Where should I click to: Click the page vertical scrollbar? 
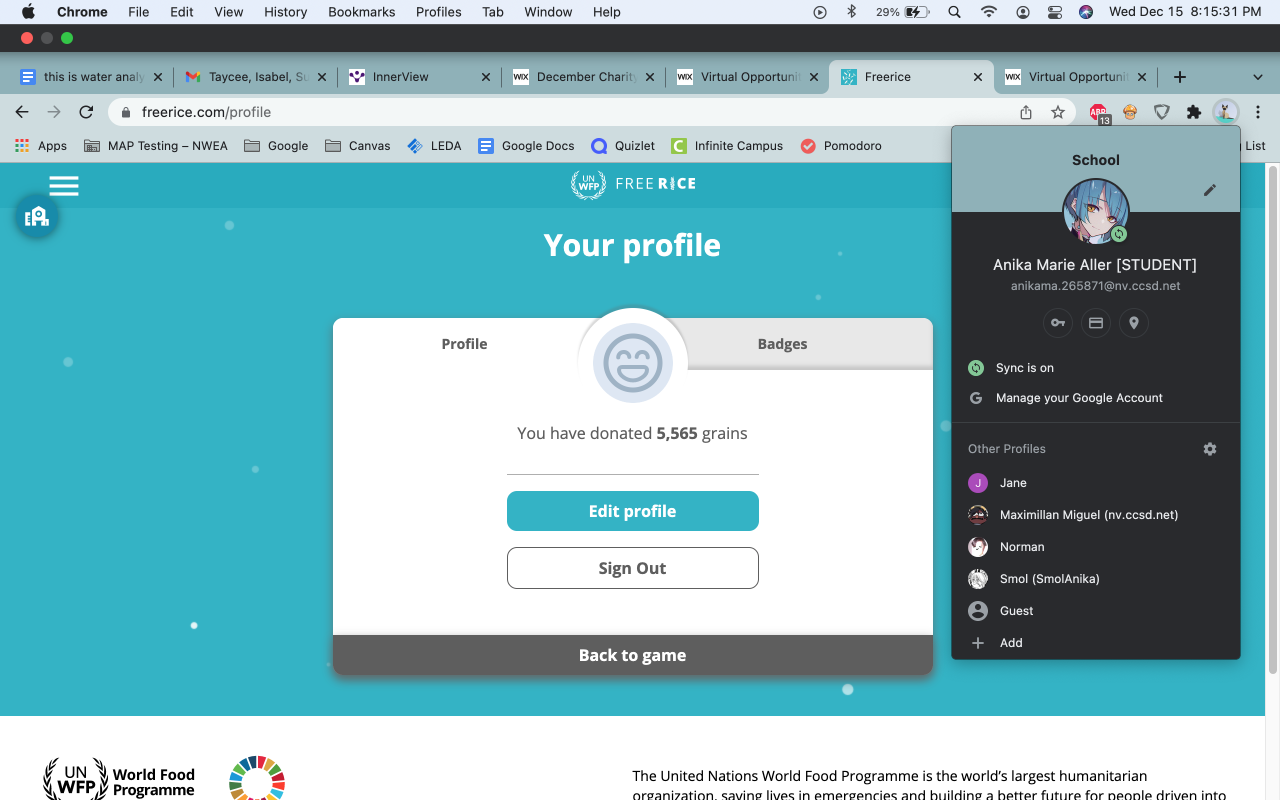[x=1273, y=420]
